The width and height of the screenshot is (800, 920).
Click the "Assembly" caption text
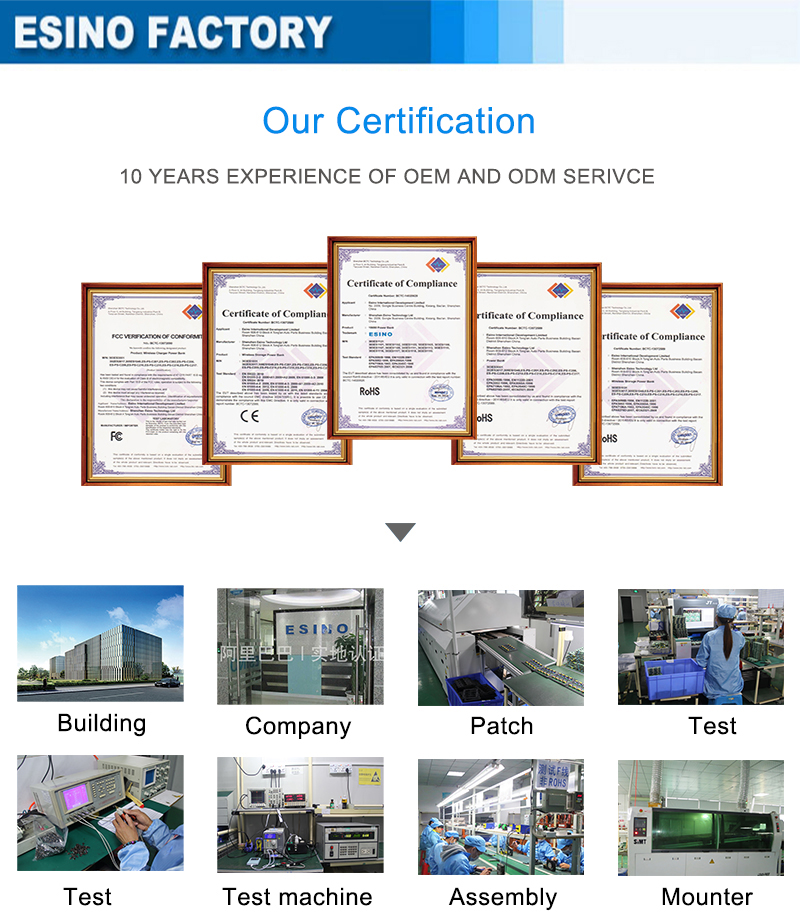pyautogui.click(x=502, y=897)
